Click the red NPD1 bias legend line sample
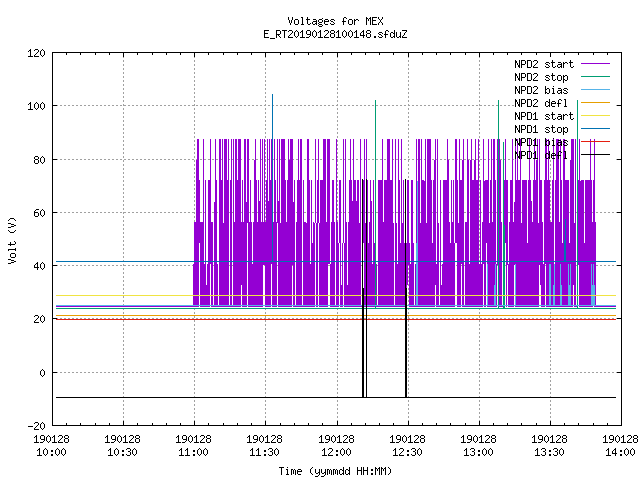Viewport: 640px width, 480px height. tap(595, 142)
